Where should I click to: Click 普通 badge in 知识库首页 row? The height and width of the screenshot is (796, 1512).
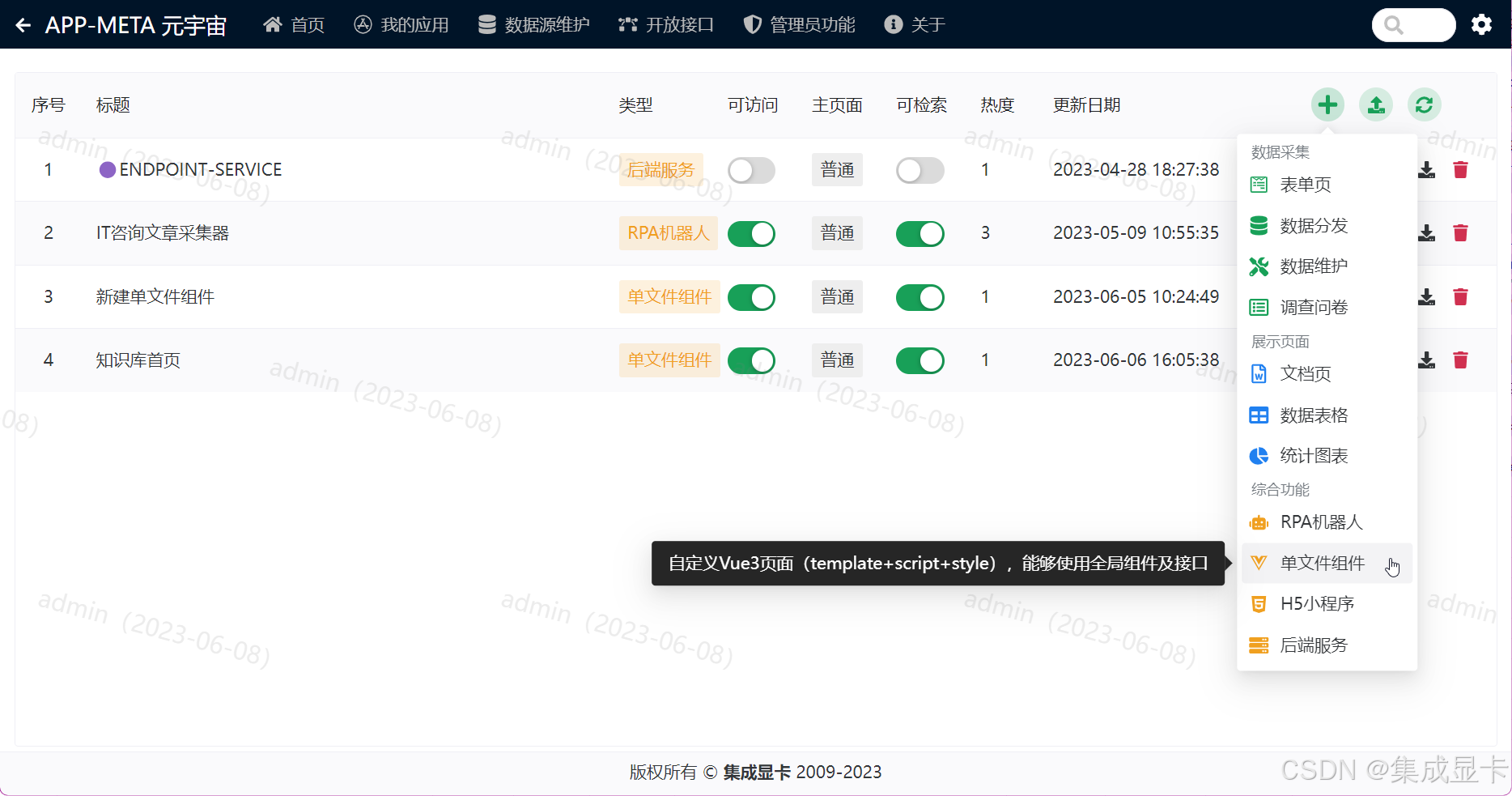837,360
